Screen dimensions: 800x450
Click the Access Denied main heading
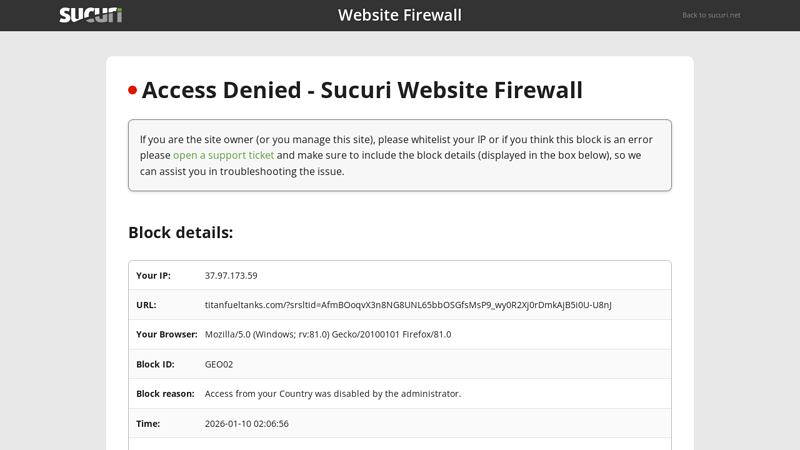point(362,90)
